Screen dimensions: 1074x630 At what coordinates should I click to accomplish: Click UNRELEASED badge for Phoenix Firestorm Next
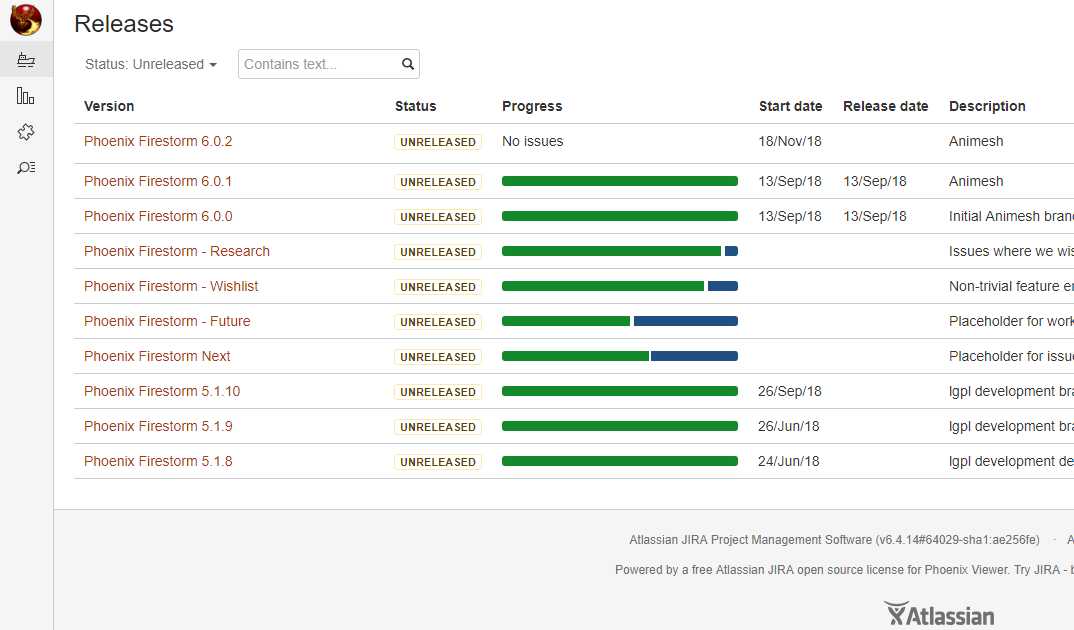point(438,356)
